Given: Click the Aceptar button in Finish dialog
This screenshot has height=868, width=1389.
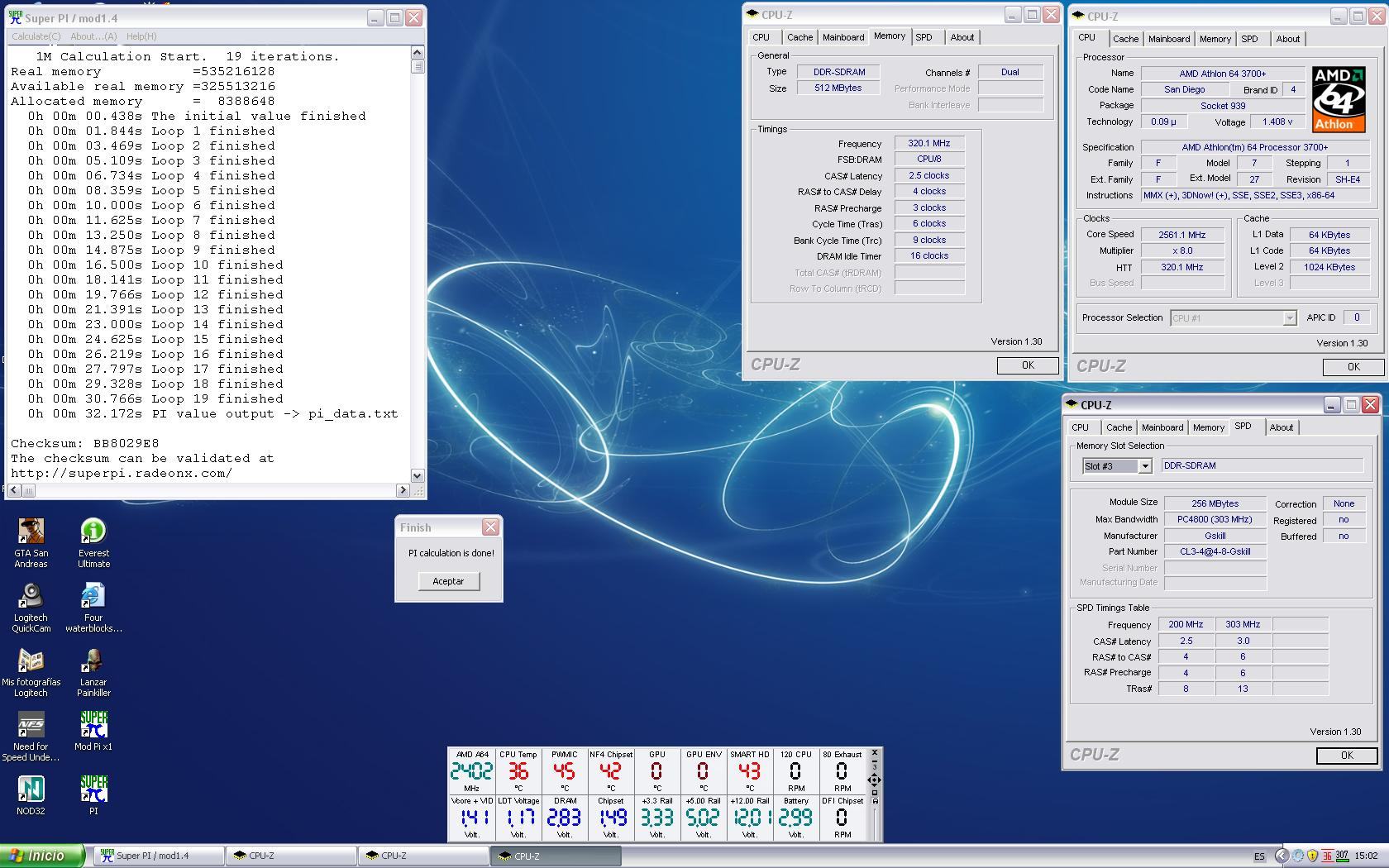Looking at the screenshot, I should click(x=448, y=581).
